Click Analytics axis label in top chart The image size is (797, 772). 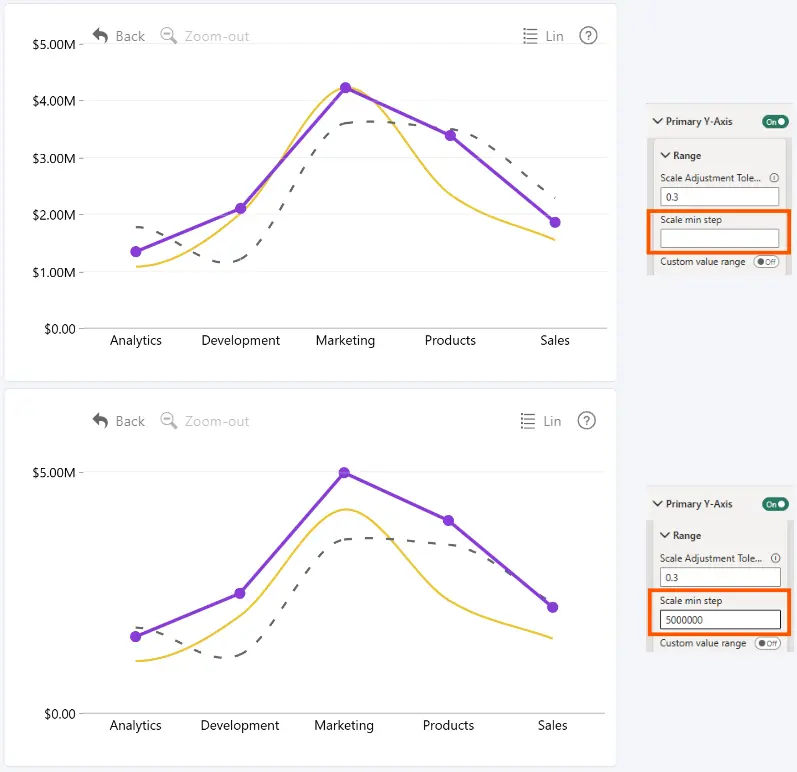[136, 341]
